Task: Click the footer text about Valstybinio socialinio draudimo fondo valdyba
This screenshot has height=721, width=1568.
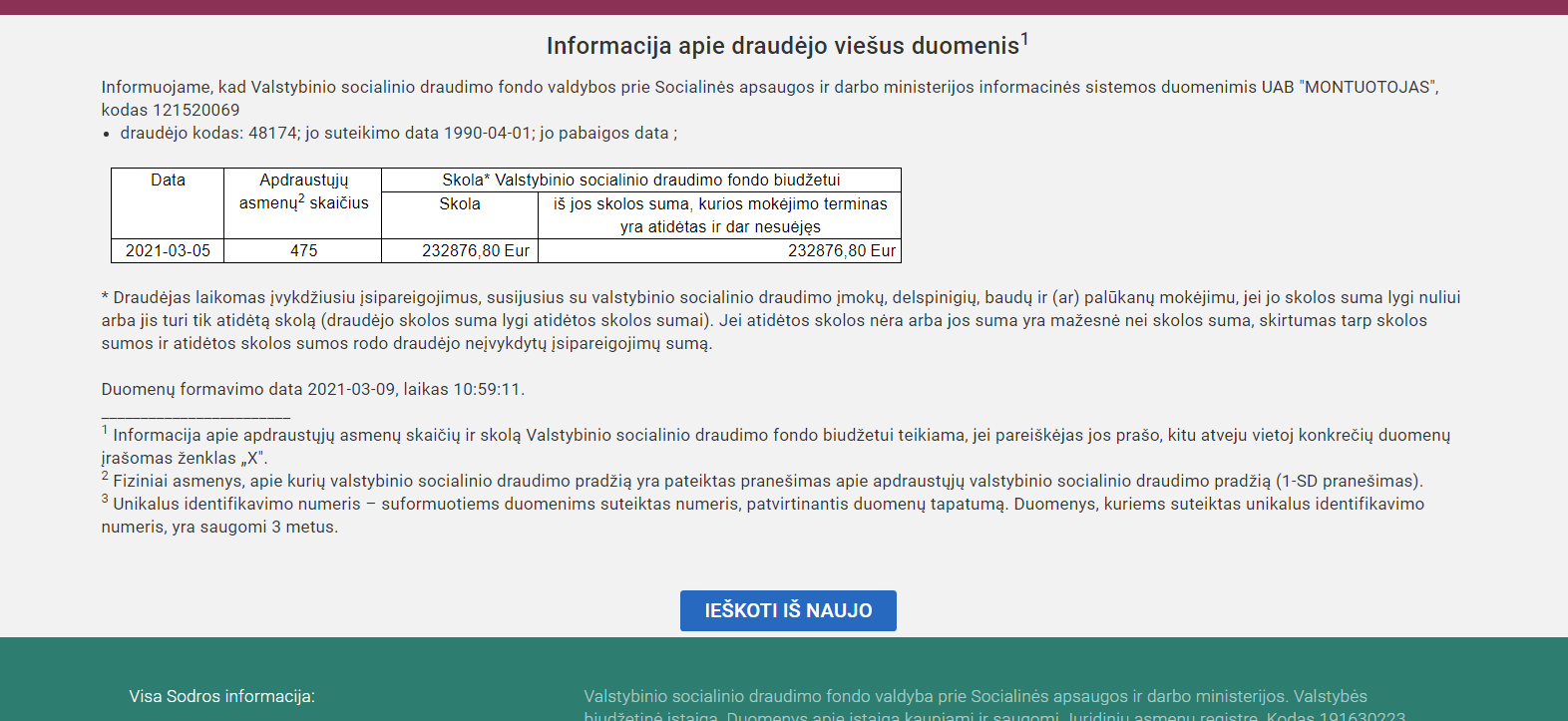Action: click(975, 696)
